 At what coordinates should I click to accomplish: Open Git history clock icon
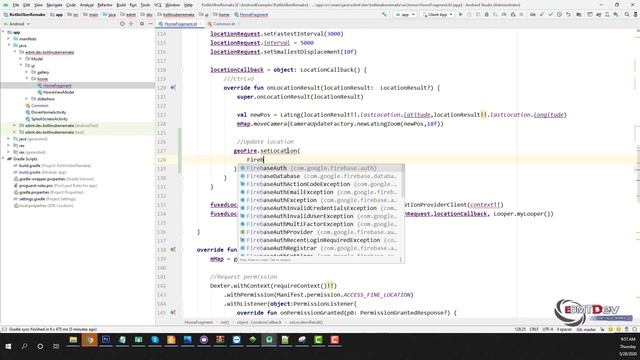560,14
